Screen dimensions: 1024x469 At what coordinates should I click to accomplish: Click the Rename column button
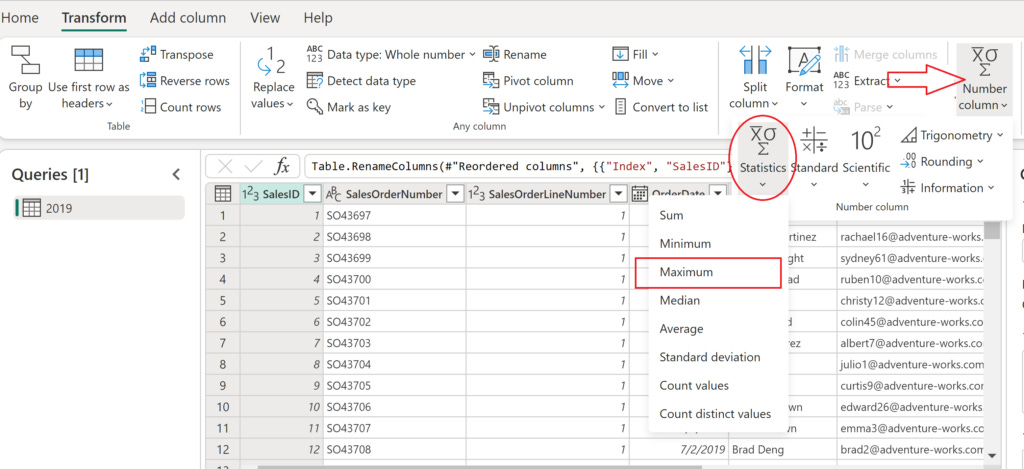tap(515, 55)
